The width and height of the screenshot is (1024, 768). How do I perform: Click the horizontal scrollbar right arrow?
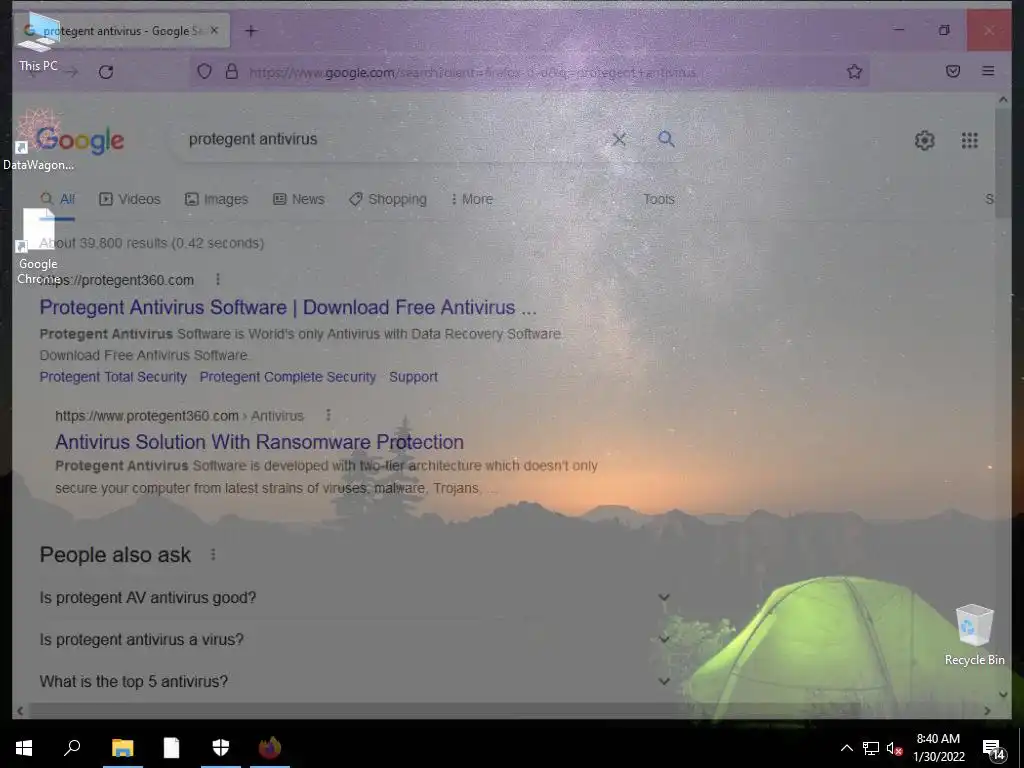987,711
